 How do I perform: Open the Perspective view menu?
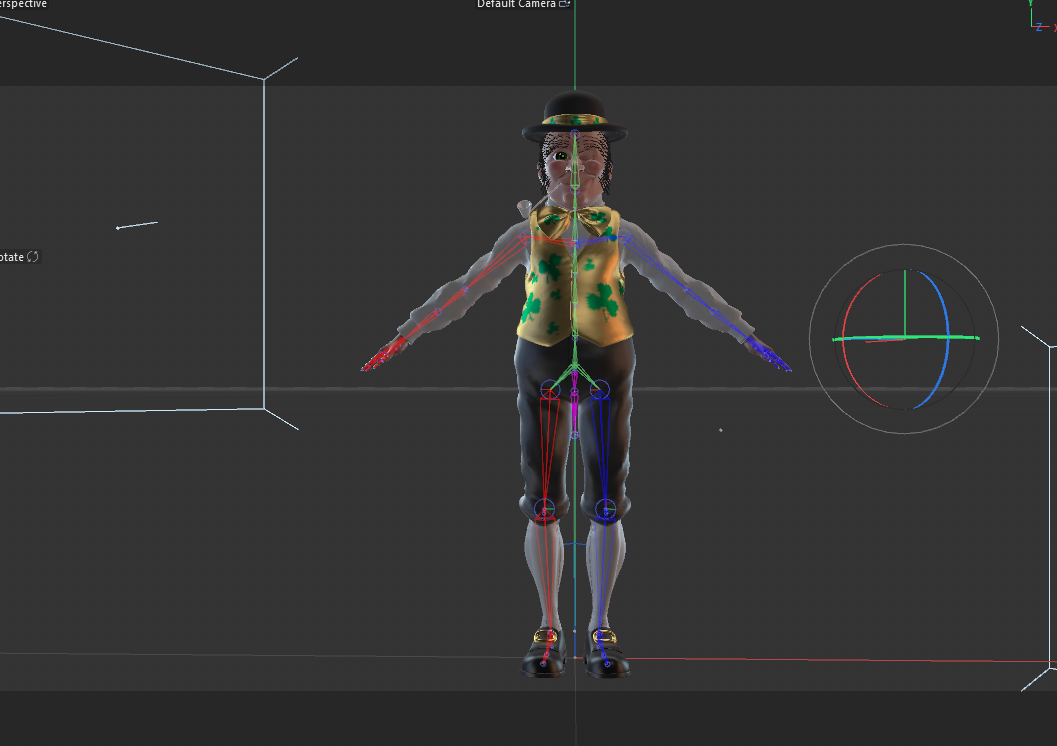23,5
